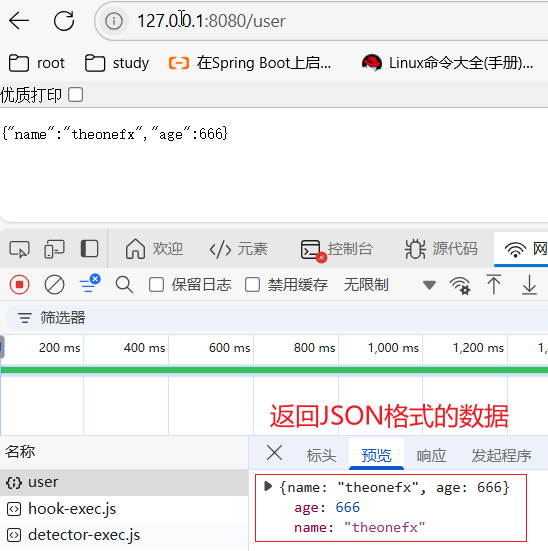548x551 pixels.
Task: Switch to the 源代码 tab
Action: point(441,249)
